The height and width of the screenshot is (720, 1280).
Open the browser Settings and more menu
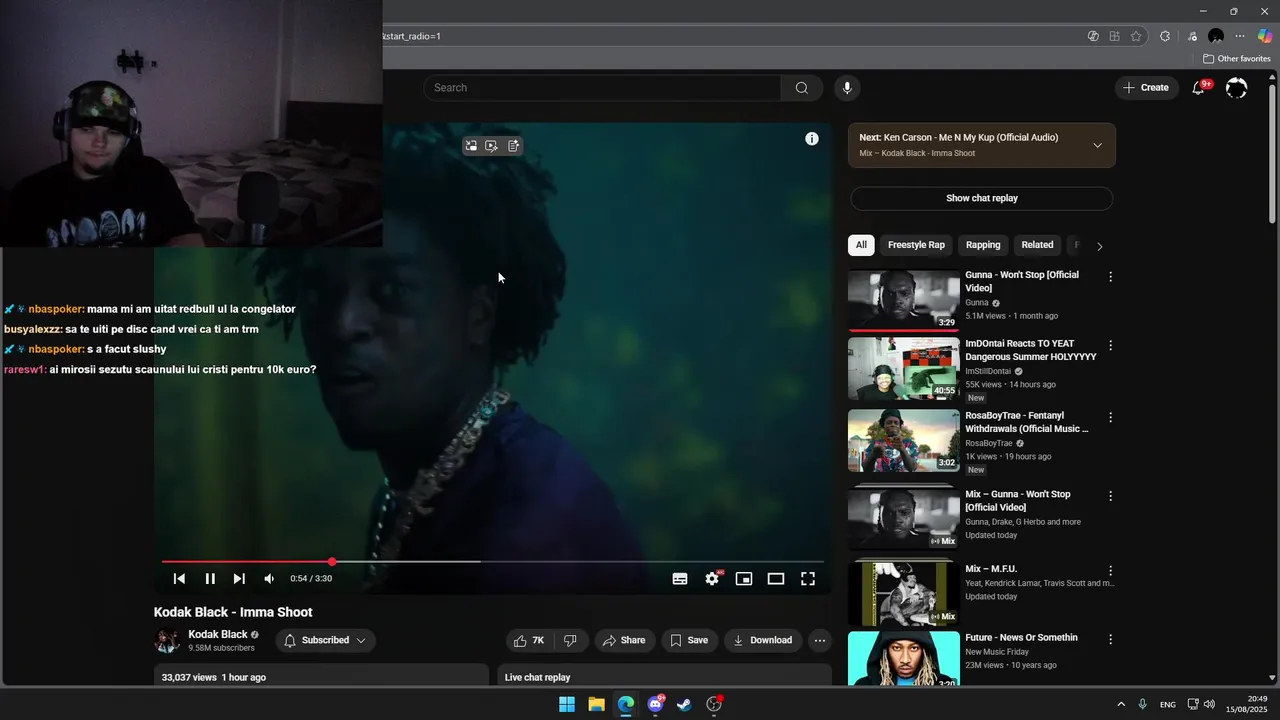(x=1240, y=36)
